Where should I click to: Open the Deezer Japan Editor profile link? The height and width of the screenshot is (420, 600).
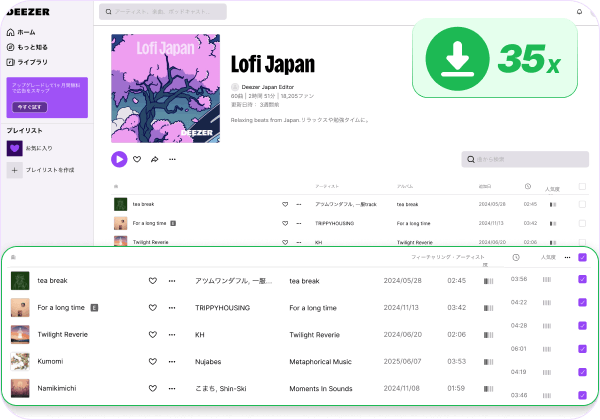point(267,87)
